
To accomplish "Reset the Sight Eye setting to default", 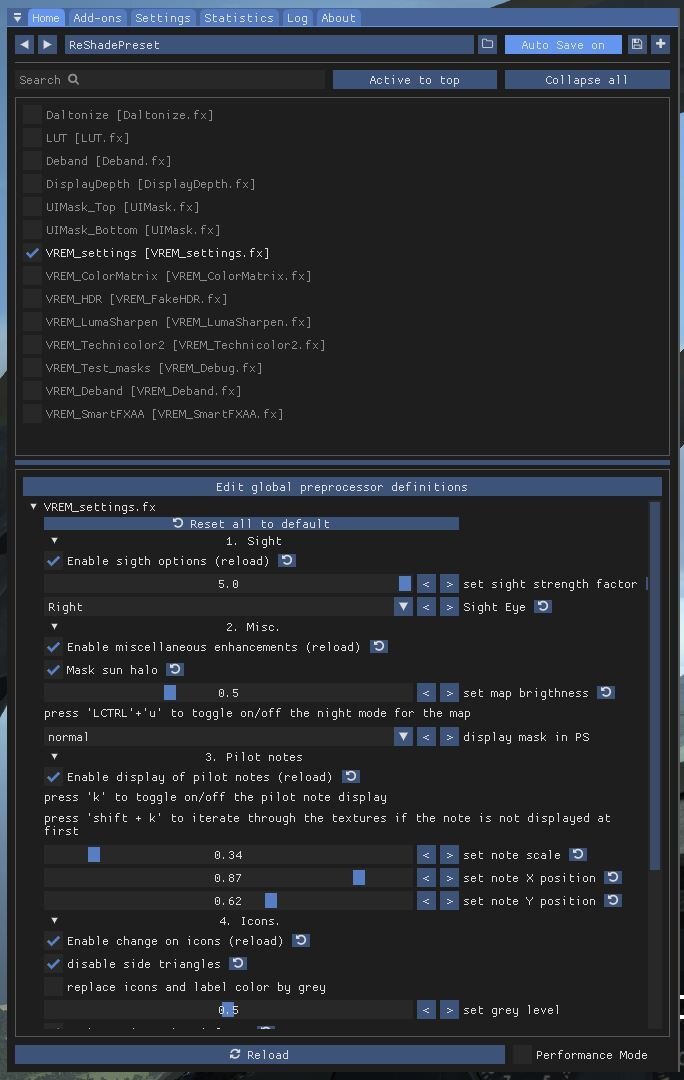I will click(543, 607).
